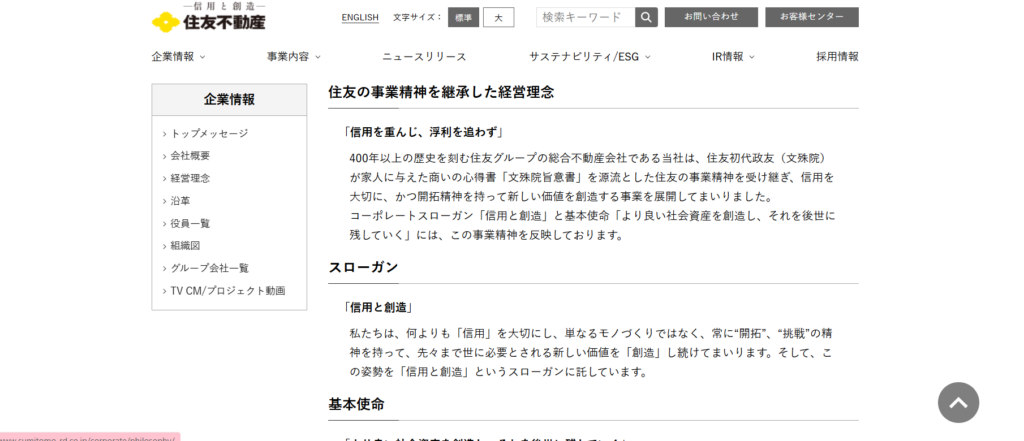The image size is (1024, 441).
Task: Click the お客様センター button
Action: pos(811,17)
